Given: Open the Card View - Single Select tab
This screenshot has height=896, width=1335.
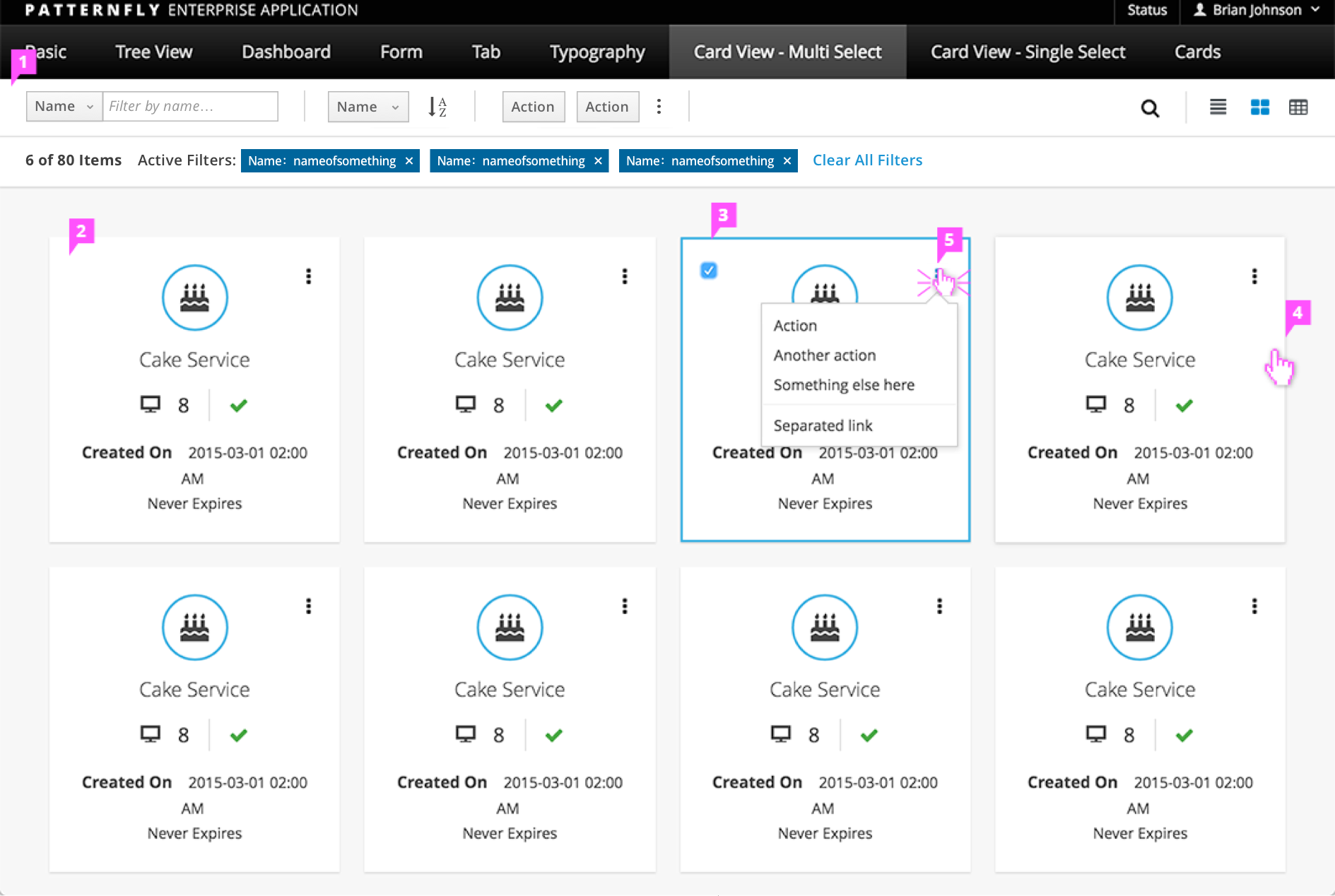Looking at the screenshot, I should (1028, 52).
